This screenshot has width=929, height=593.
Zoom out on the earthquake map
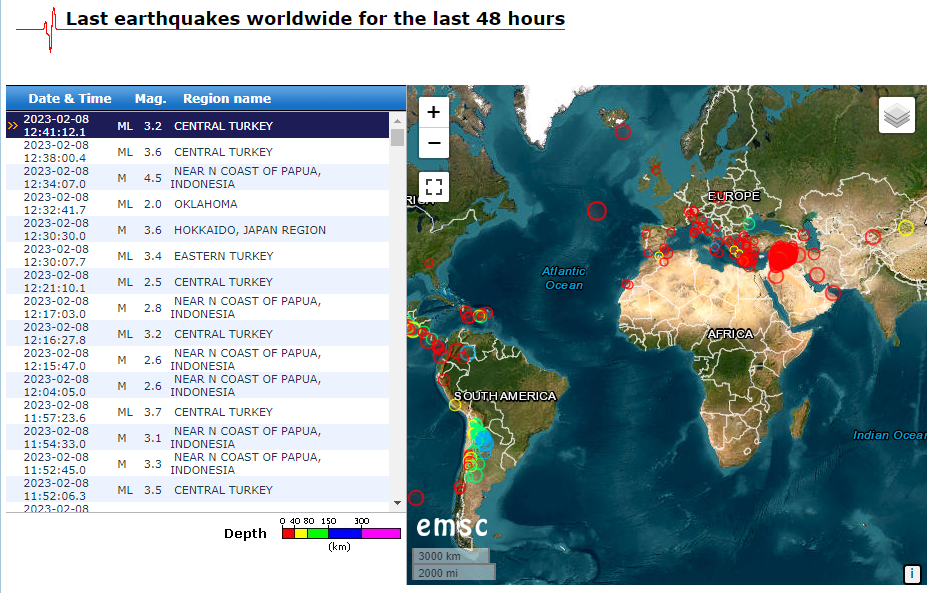434,143
